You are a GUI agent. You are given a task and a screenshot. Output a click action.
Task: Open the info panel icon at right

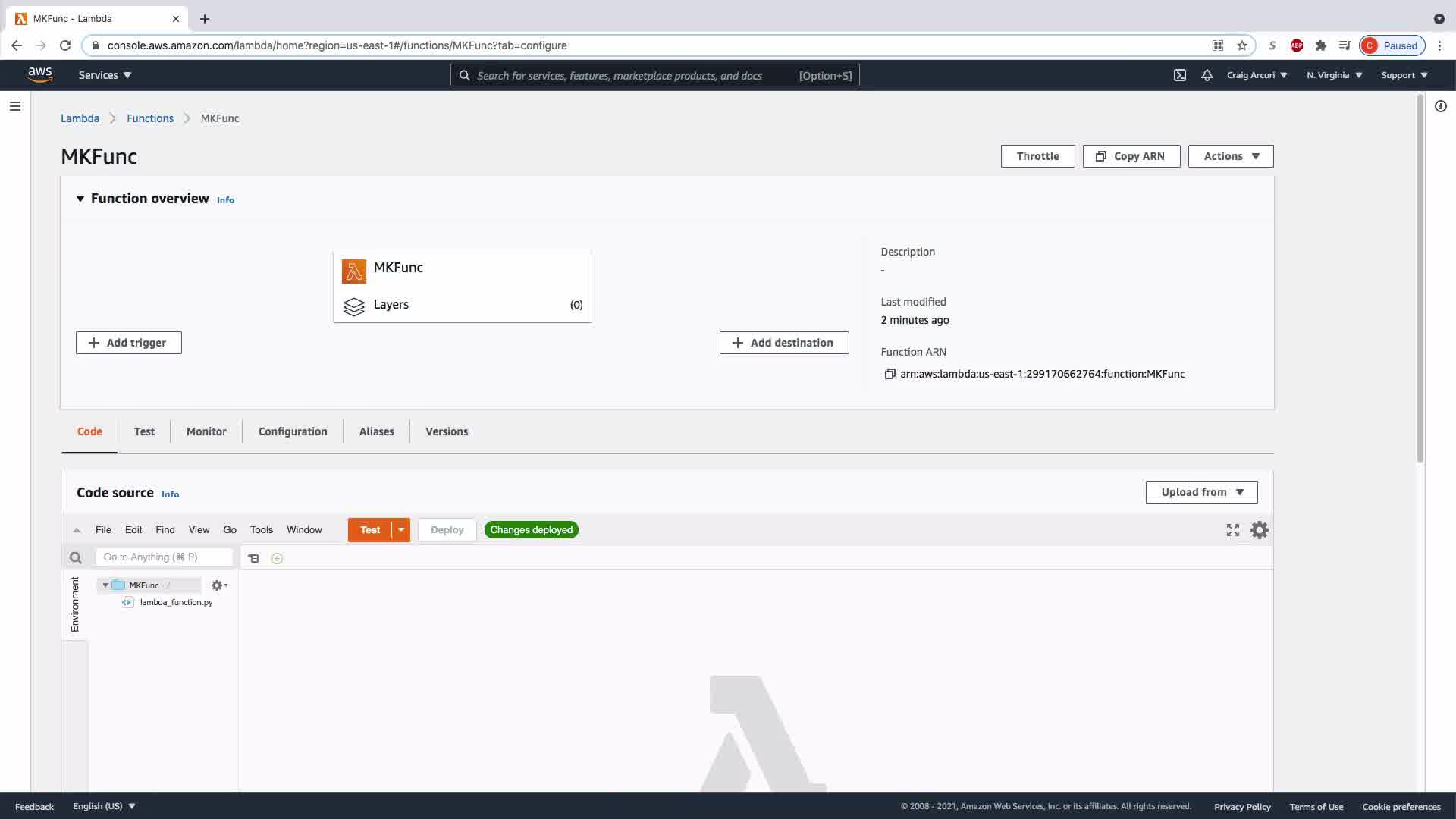pyautogui.click(x=1440, y=106)
